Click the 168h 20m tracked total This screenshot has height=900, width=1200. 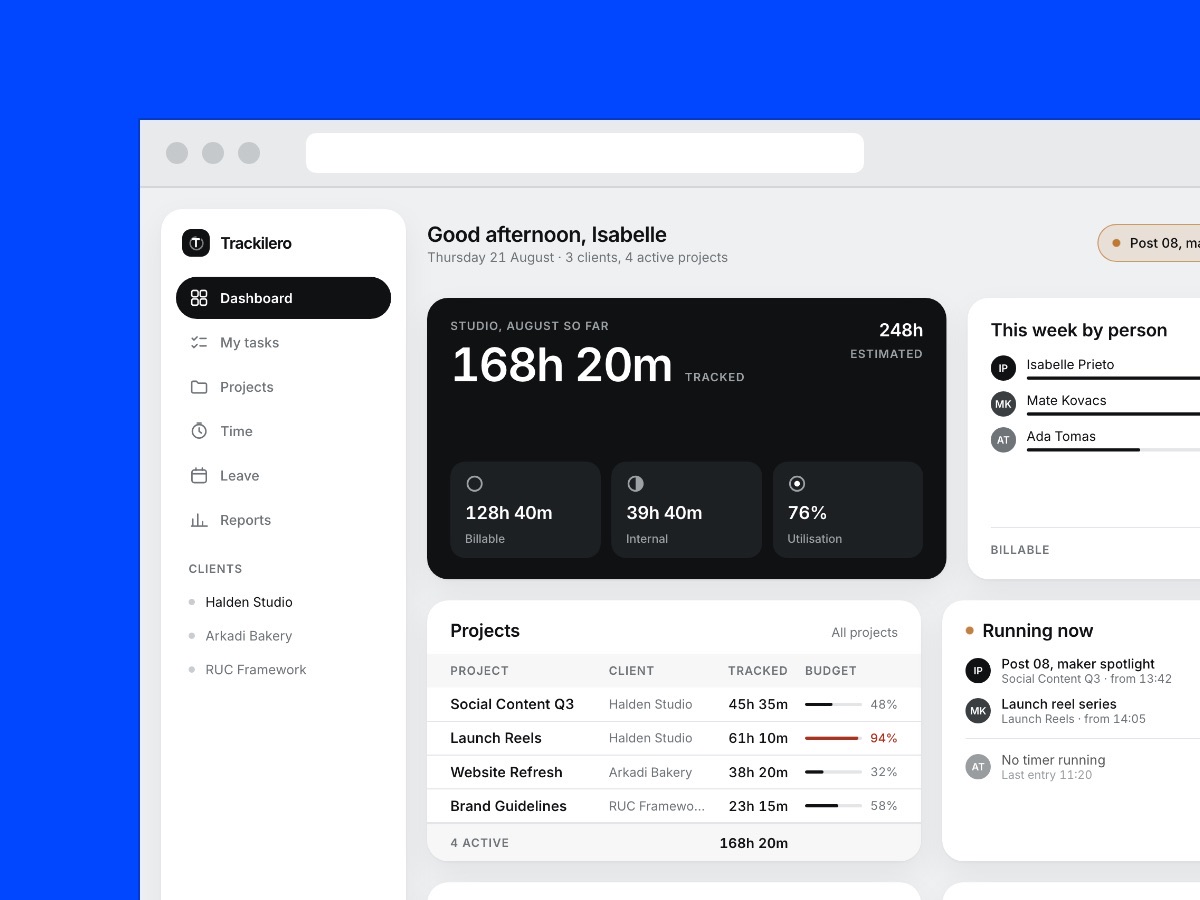point(562,365)
